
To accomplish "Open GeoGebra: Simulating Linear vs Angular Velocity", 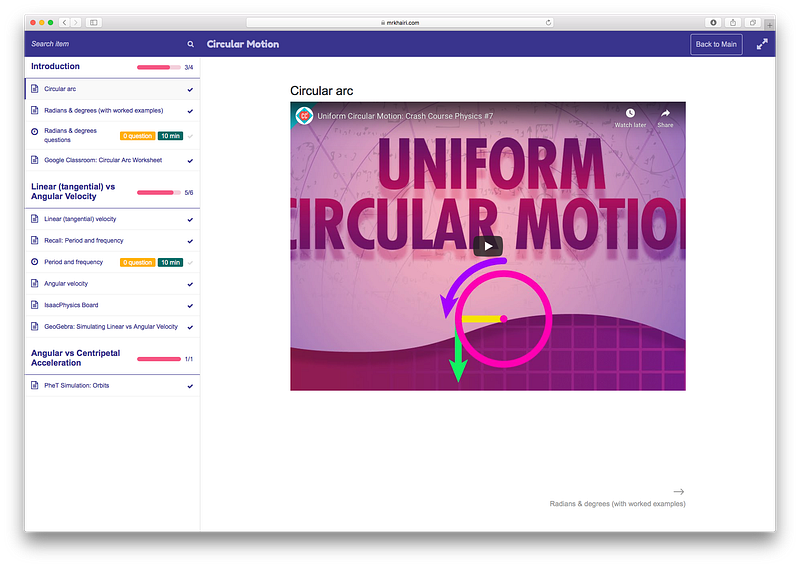I will click(x=112, y=327).
